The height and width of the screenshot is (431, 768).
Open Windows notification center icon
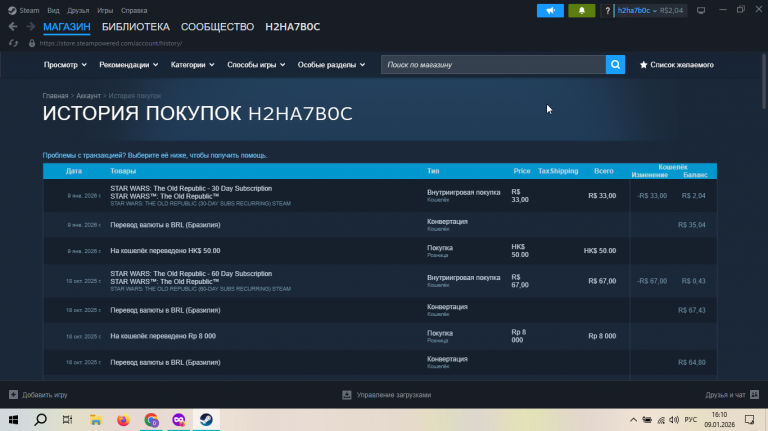coord(749,420)
